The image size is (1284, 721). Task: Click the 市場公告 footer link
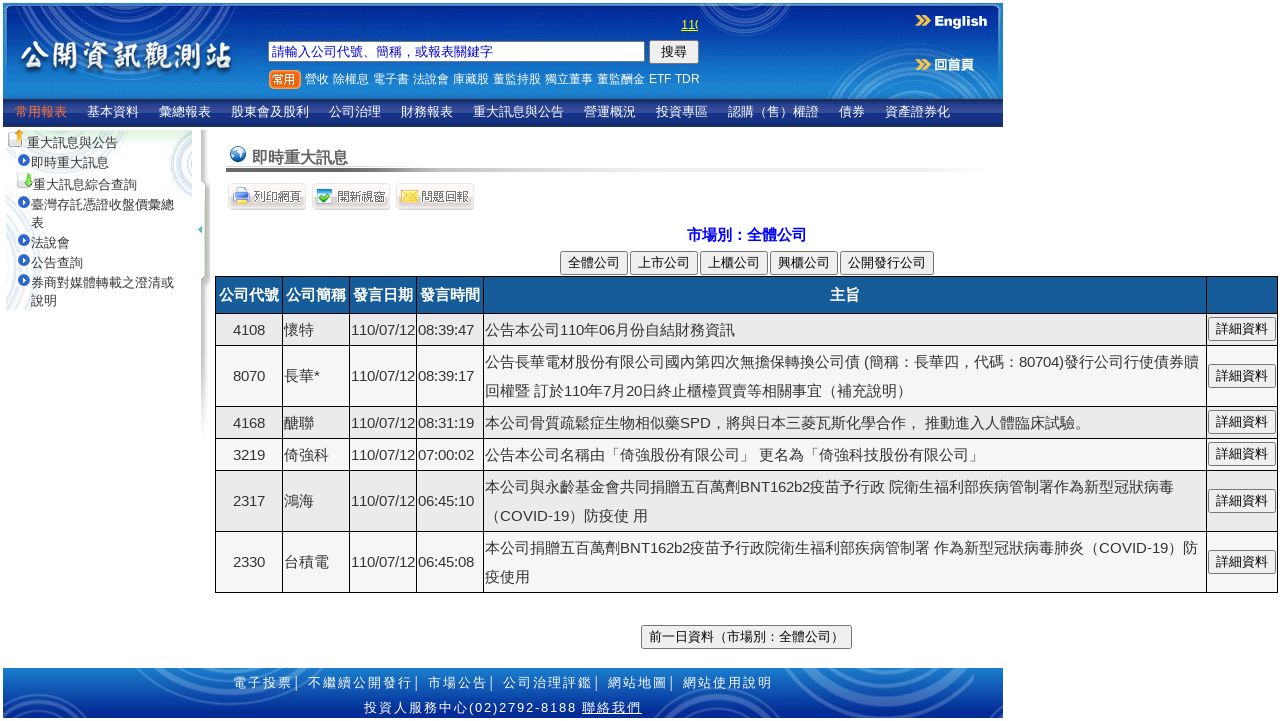click(457, 683)
